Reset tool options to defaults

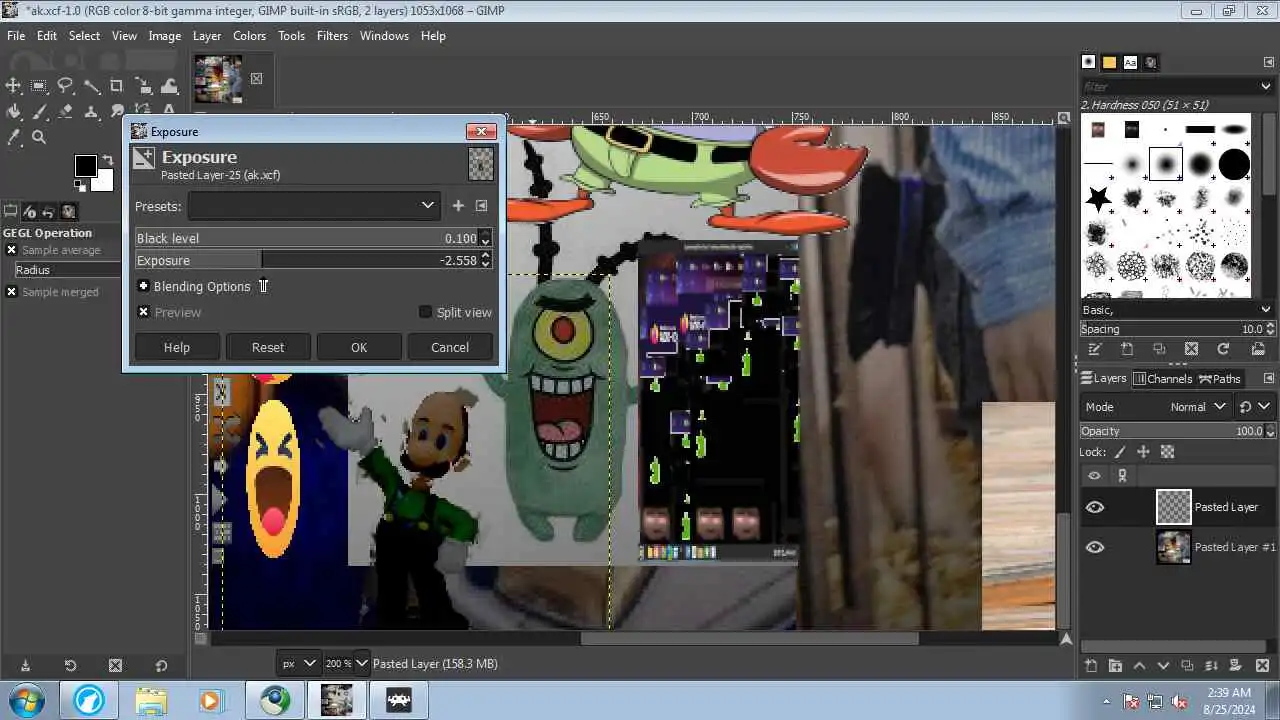[x=162, y=665]
